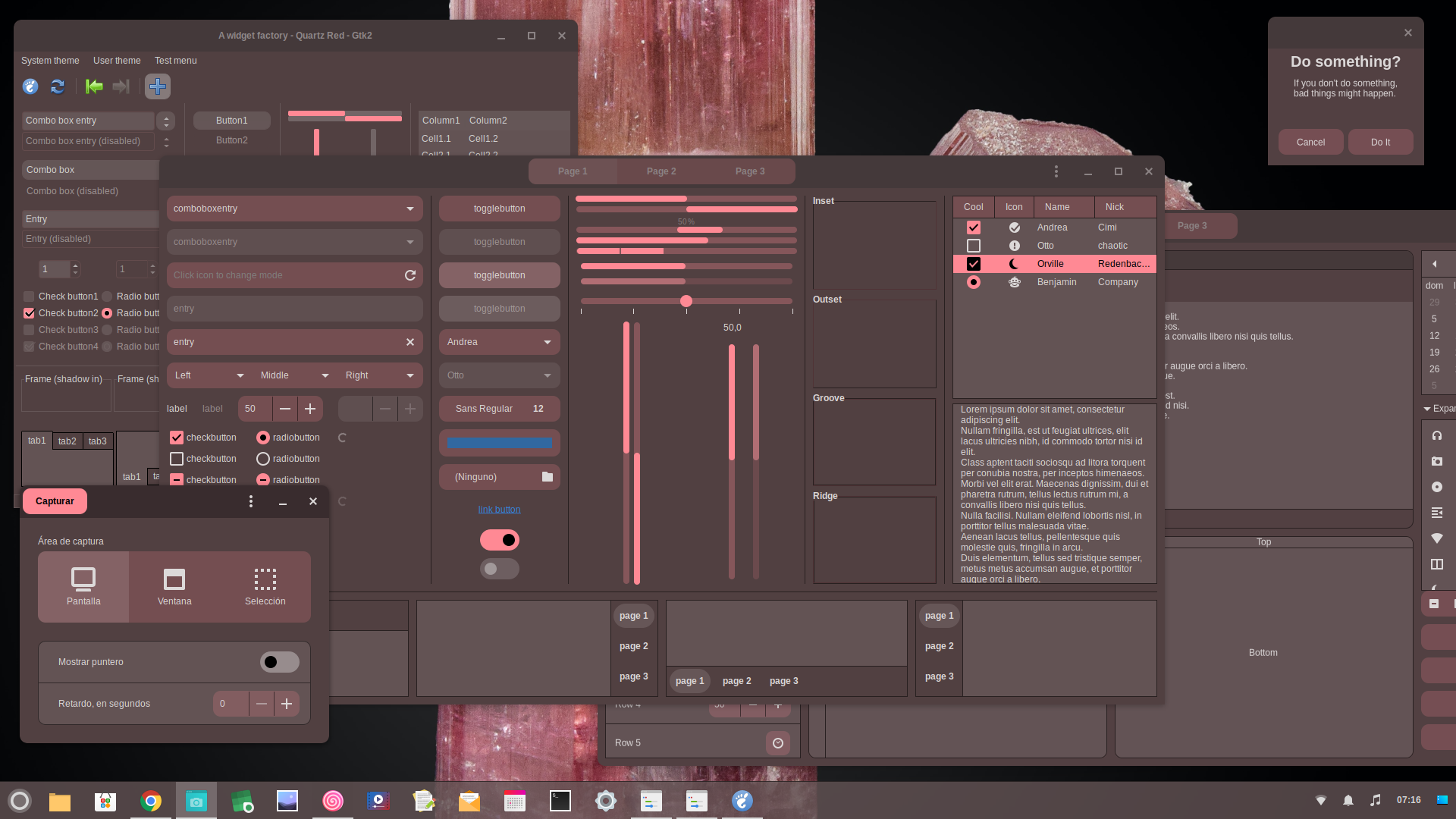1456x819 pixels.
Task: Toggle Check button2 in Gtk2 window
Action: [x=30, y=313]
